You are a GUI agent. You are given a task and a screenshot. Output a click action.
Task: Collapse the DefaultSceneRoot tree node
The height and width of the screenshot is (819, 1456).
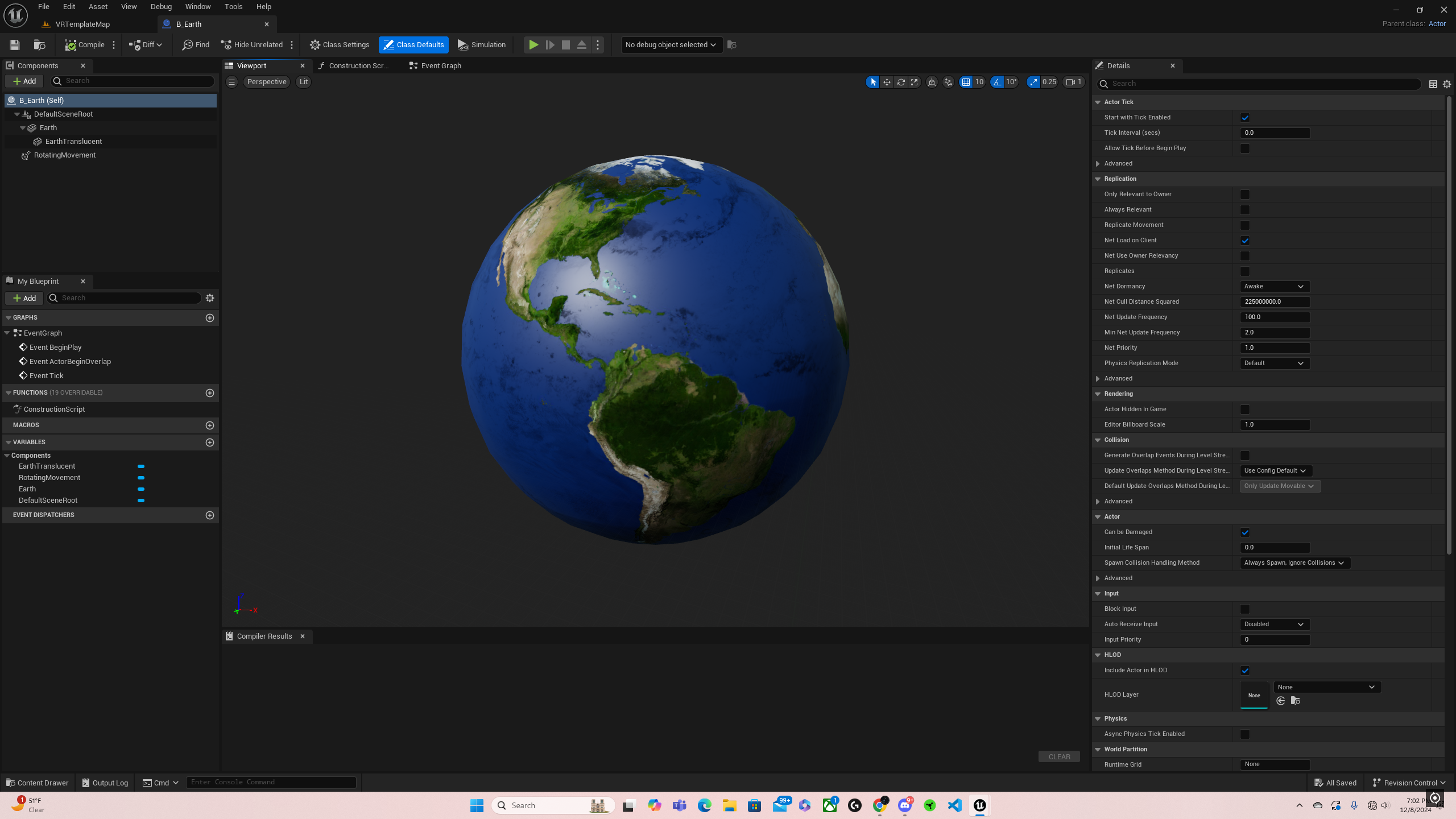click(x=17, y=114)
